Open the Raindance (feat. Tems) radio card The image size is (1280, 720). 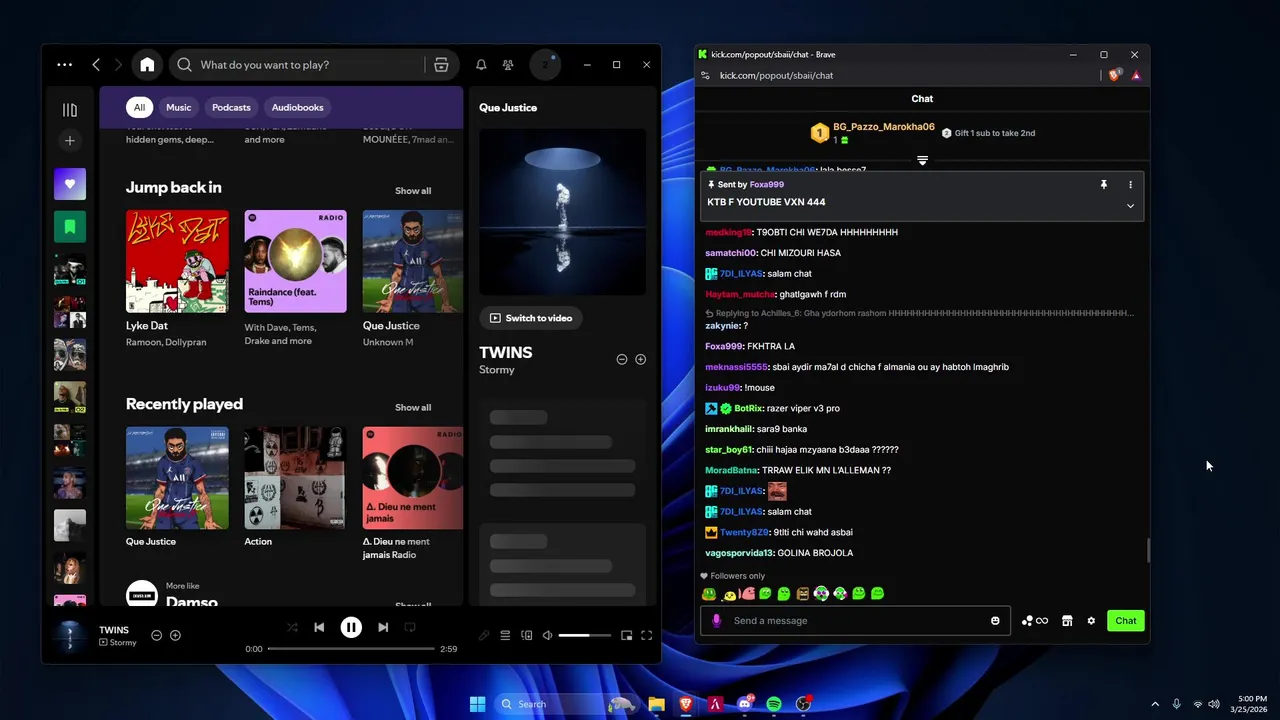[295, 261]
